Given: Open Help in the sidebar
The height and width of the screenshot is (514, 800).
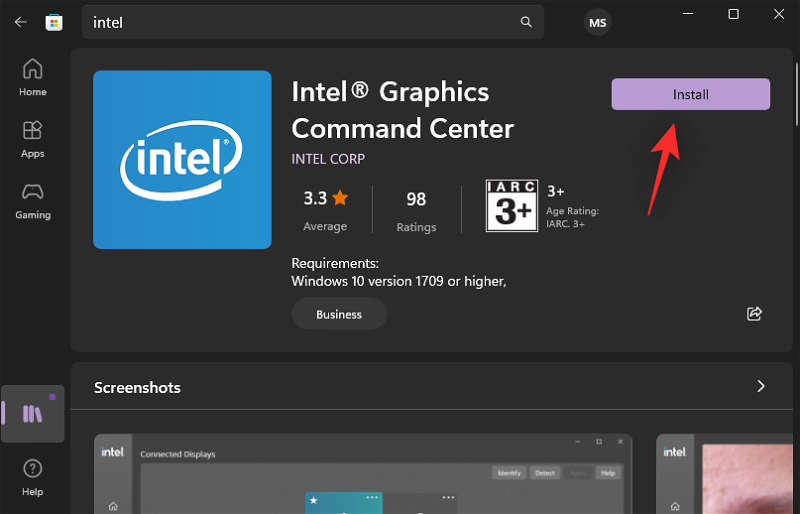Looking at the screenshot, I should 32,477.
